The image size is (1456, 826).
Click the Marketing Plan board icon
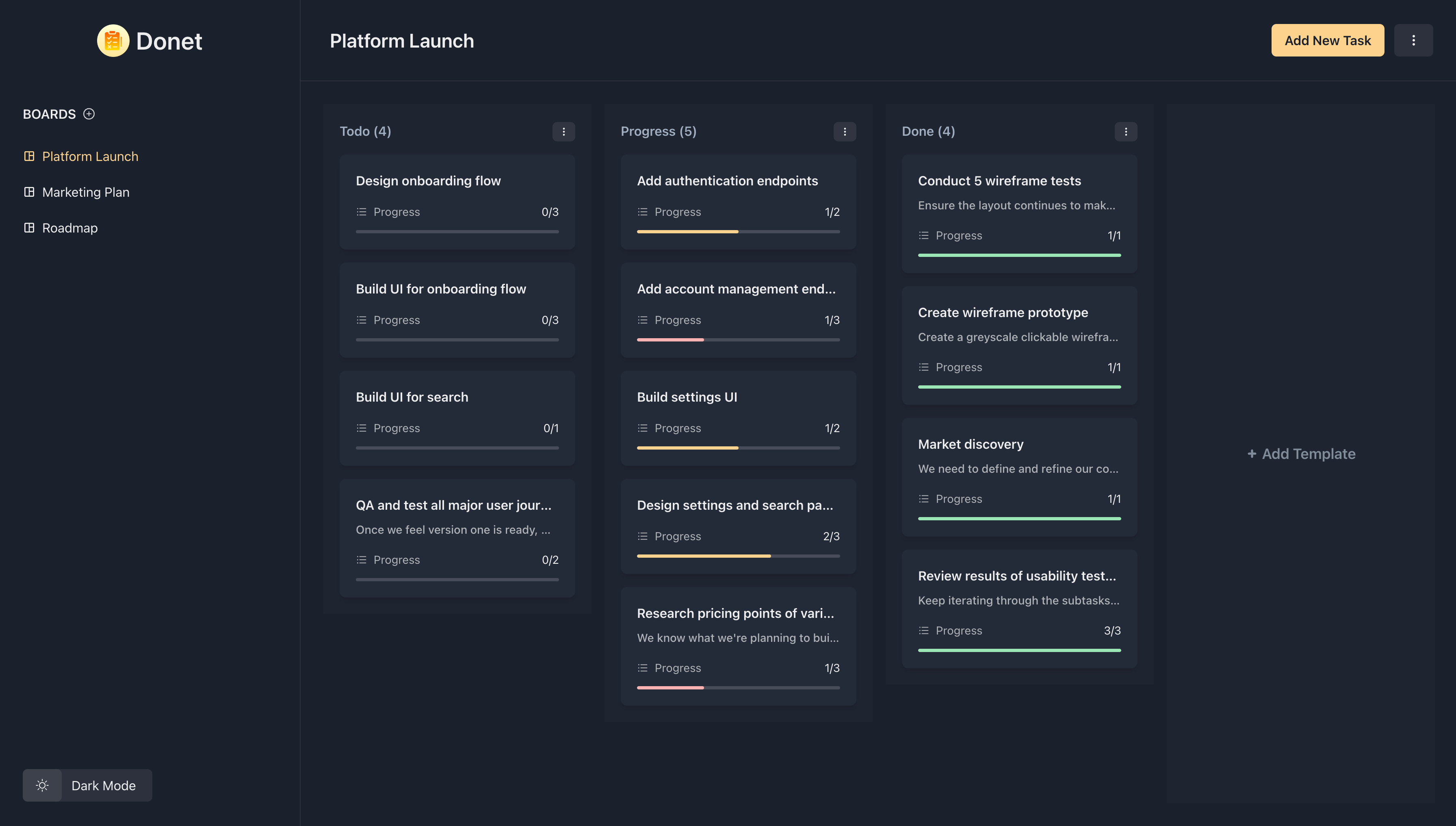[x=30, y=192]
